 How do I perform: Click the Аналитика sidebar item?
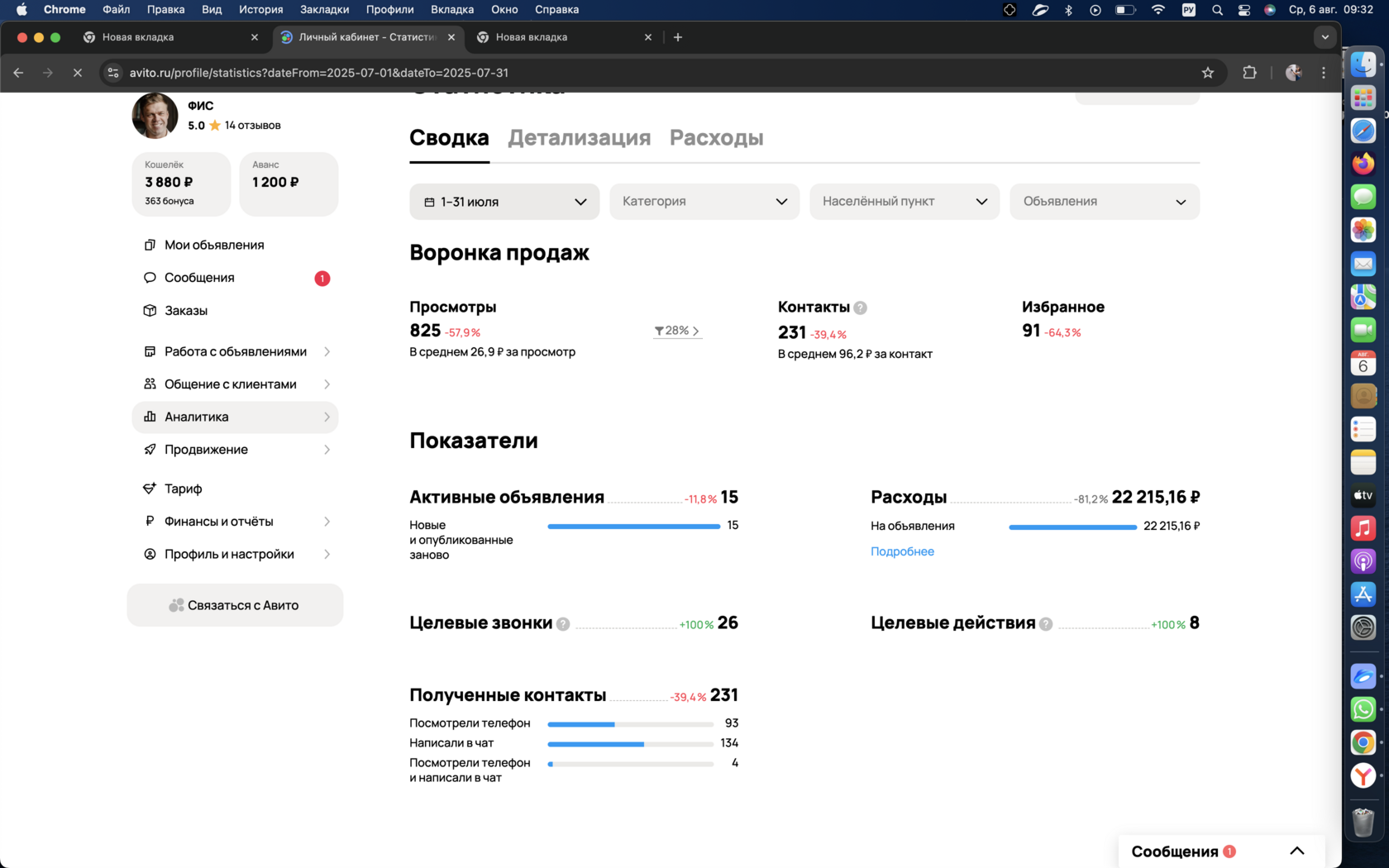pyautogui.click(x=236, y=417)
